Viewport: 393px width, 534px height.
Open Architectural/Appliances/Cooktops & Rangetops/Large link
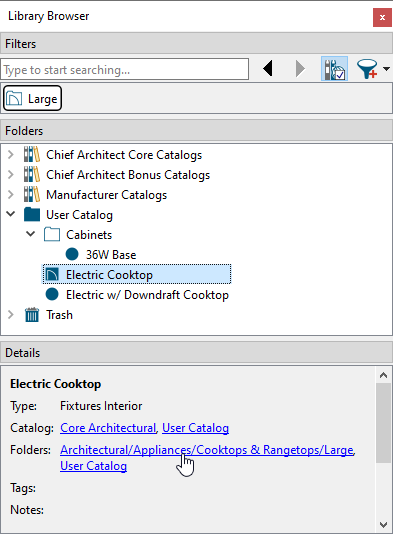point(207,450)
